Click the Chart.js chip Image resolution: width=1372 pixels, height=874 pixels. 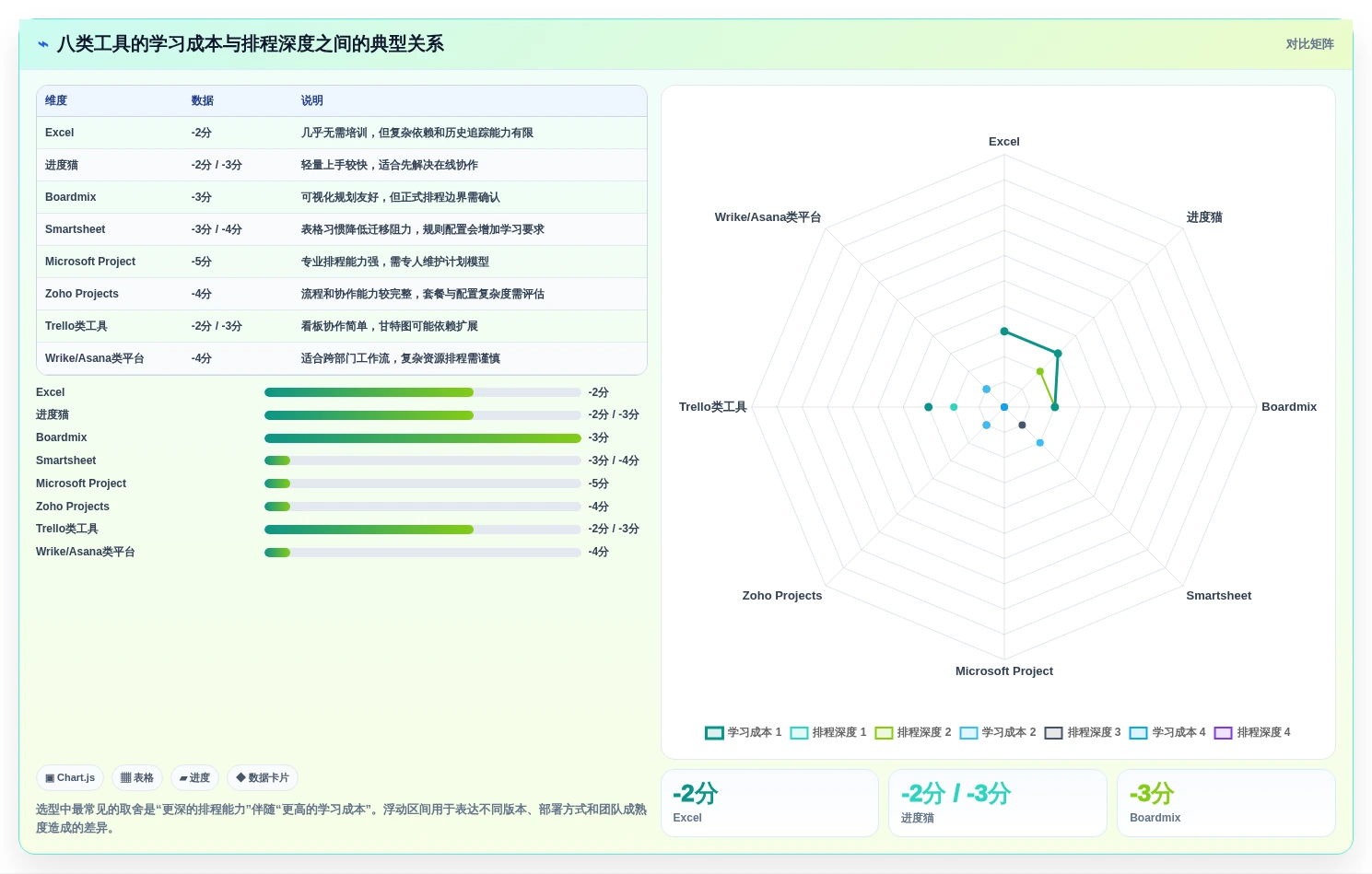point(70,778)
